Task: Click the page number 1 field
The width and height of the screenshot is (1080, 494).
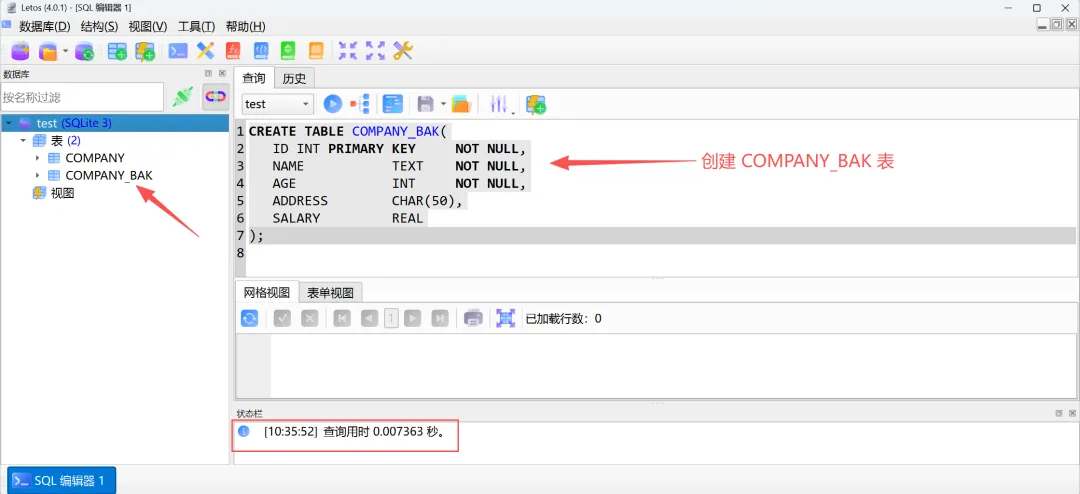Action: click(x=391, y=318)
